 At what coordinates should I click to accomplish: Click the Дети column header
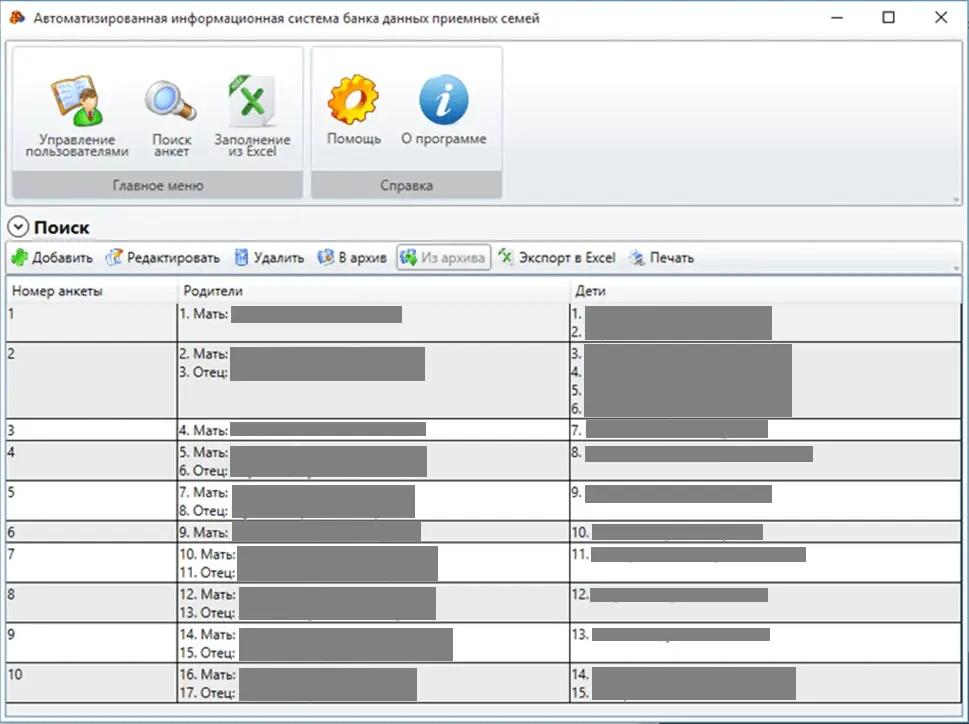(x=765, y=291)
